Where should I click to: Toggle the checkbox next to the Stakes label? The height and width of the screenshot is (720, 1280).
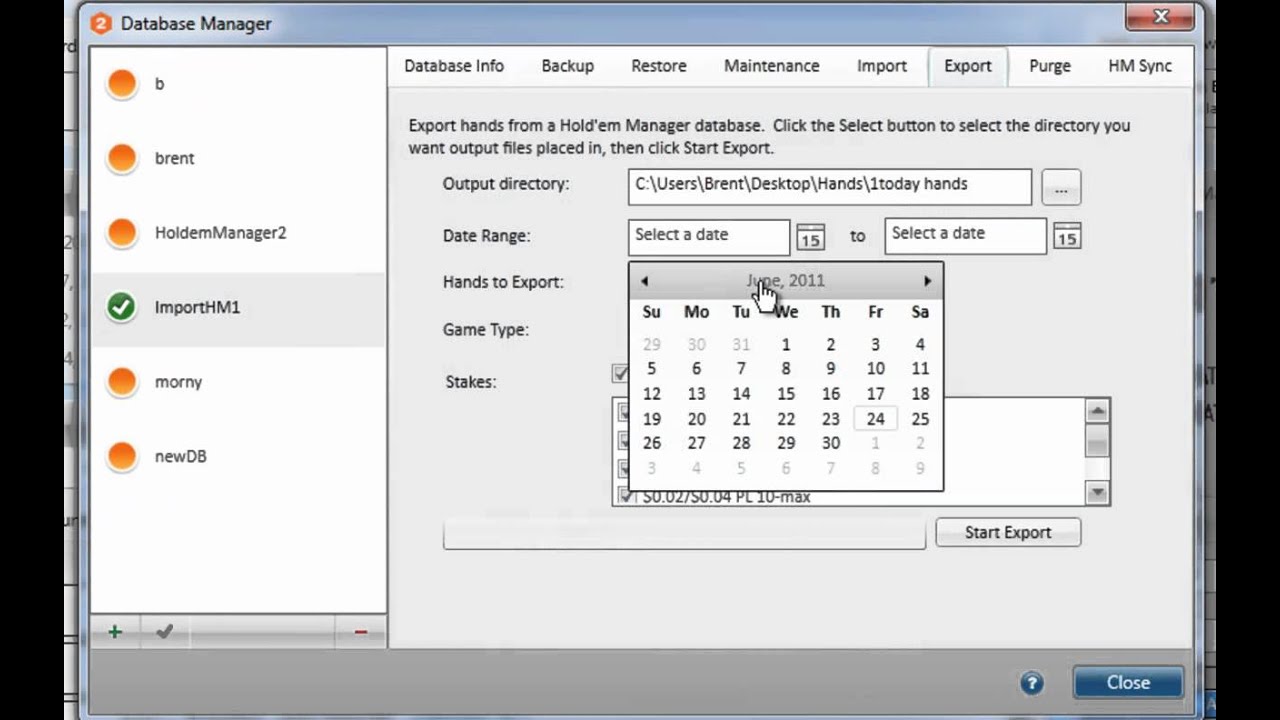click(620, 373)
